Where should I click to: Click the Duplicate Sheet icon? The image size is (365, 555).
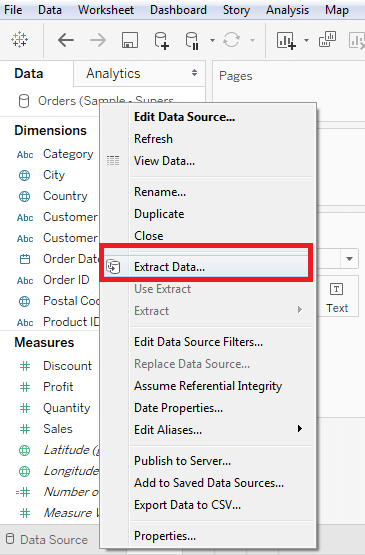coord(327,39)
